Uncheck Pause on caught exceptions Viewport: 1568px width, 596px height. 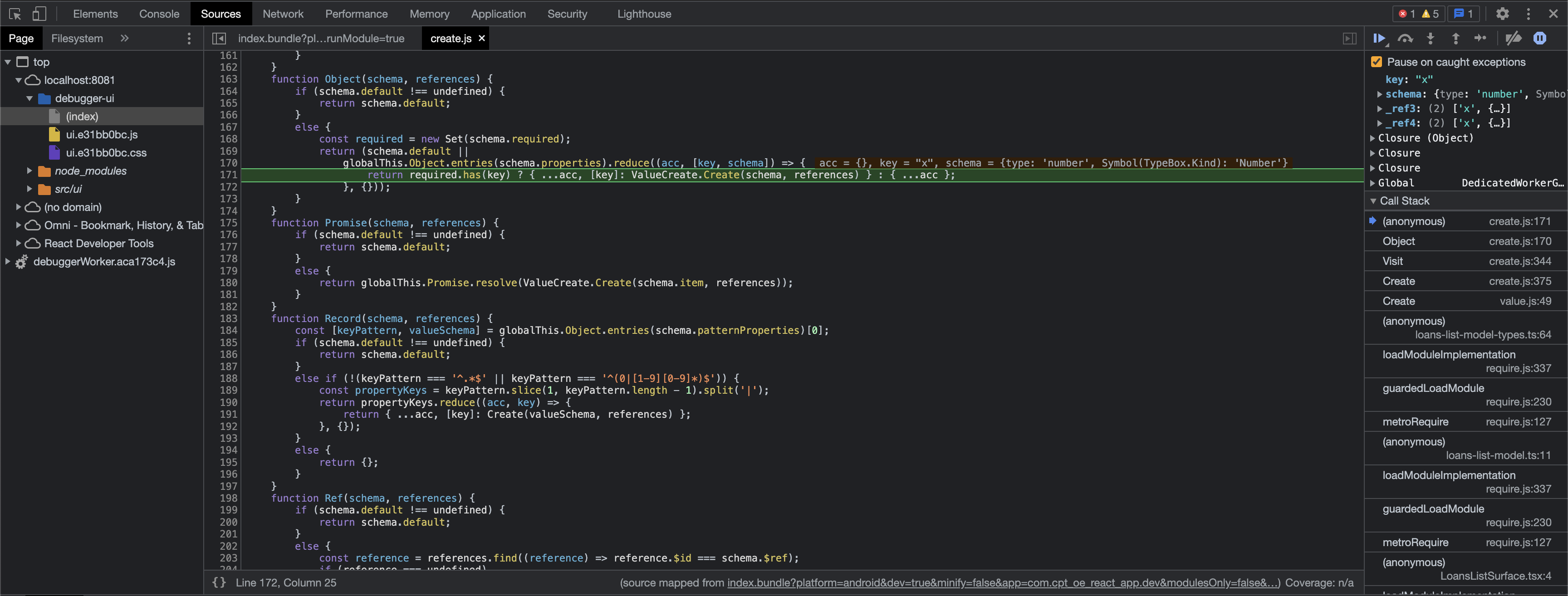tap(1377, 62)
